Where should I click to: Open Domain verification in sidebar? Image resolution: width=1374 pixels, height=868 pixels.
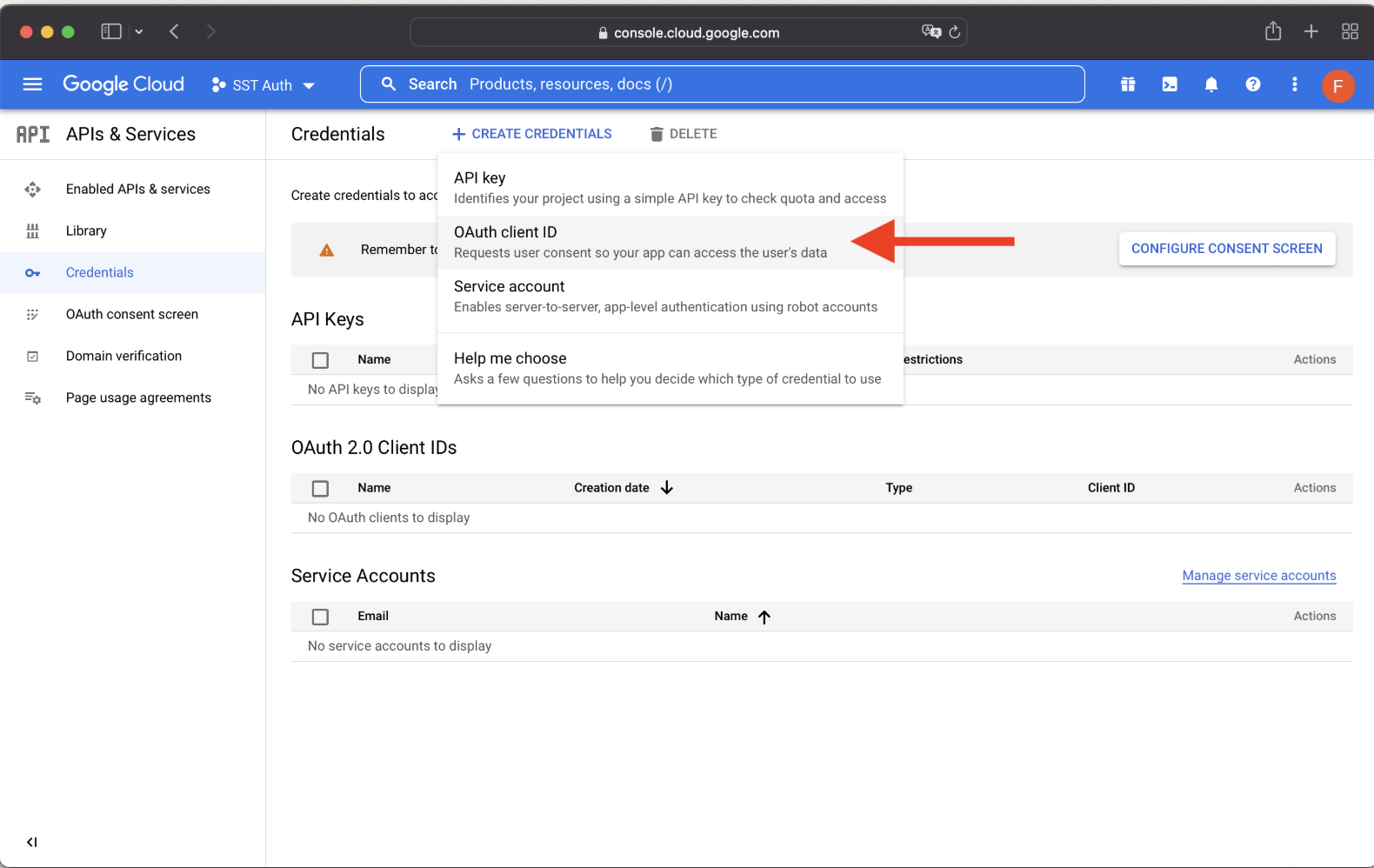click(x=132, y=356)
